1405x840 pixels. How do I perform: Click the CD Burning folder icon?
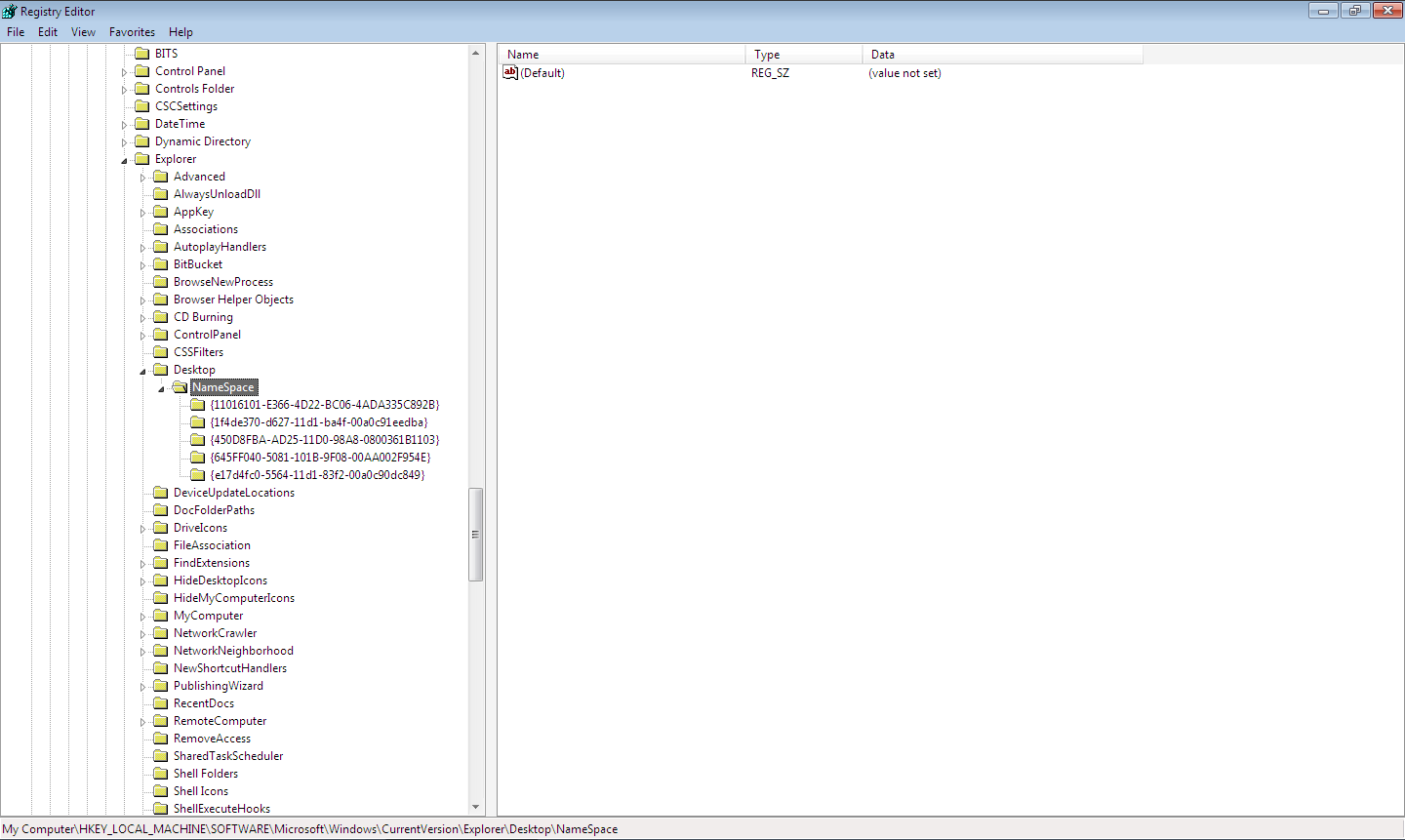pyautogui.click(x=161, y=317)
